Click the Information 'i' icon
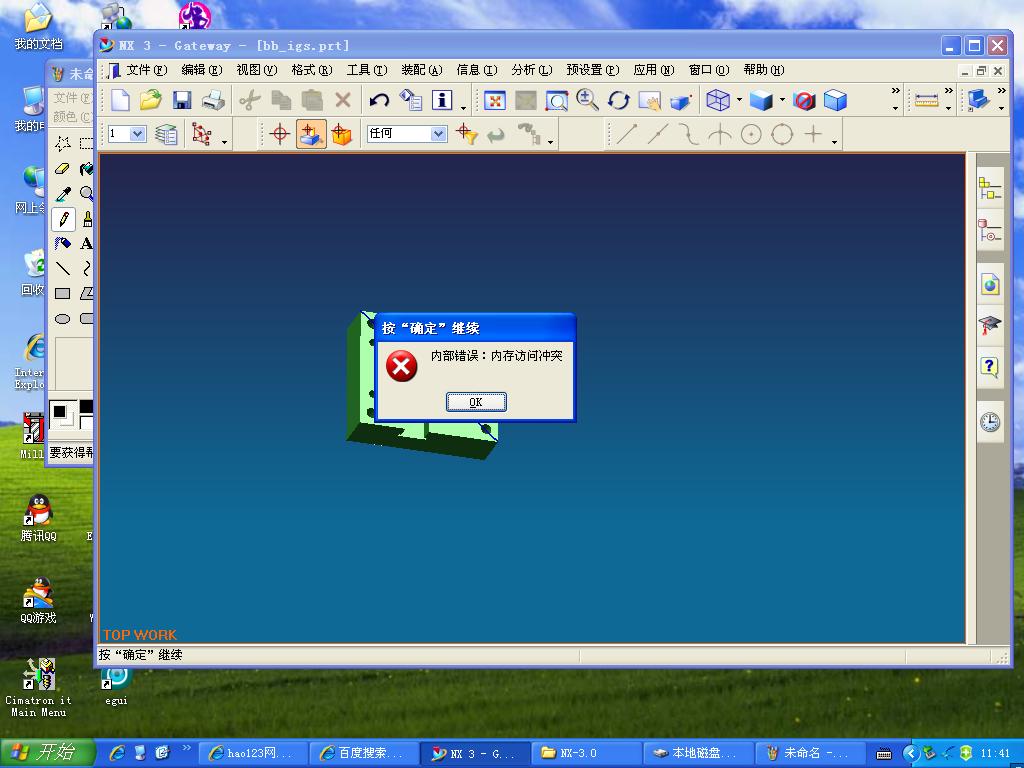Image resolution: width=1024 pixels, height=768 pixels. tap(442, 100)
